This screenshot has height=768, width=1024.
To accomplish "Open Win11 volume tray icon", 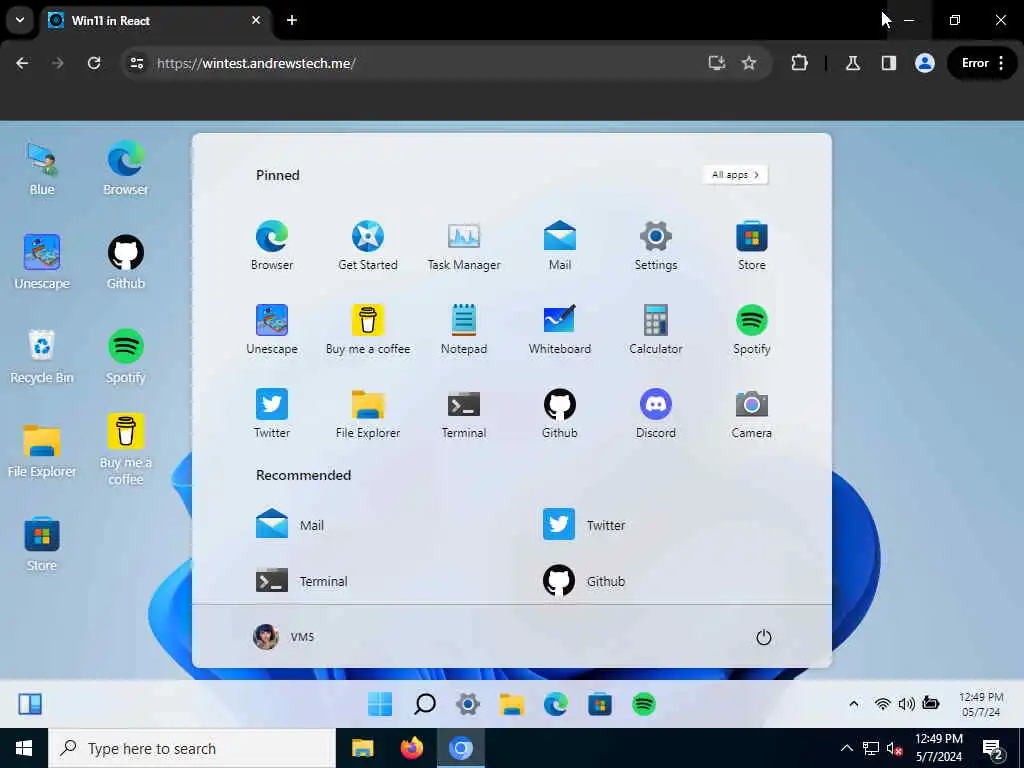I will 906,703.
